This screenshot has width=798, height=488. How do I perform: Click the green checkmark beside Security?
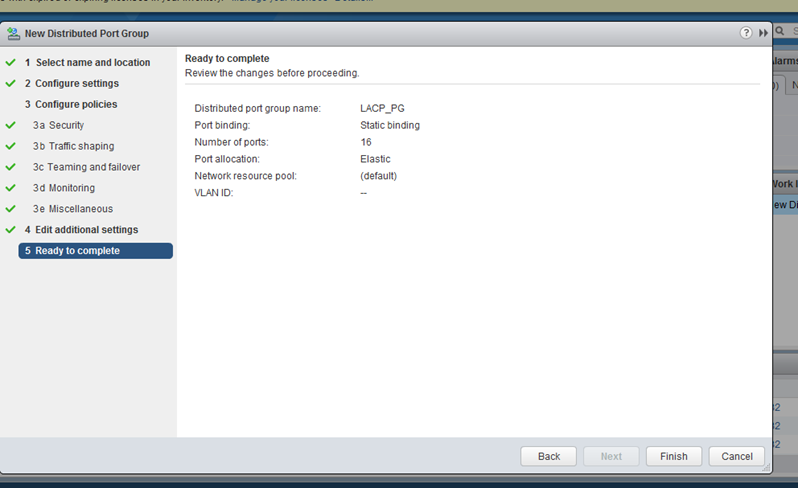tap(11, 125)
